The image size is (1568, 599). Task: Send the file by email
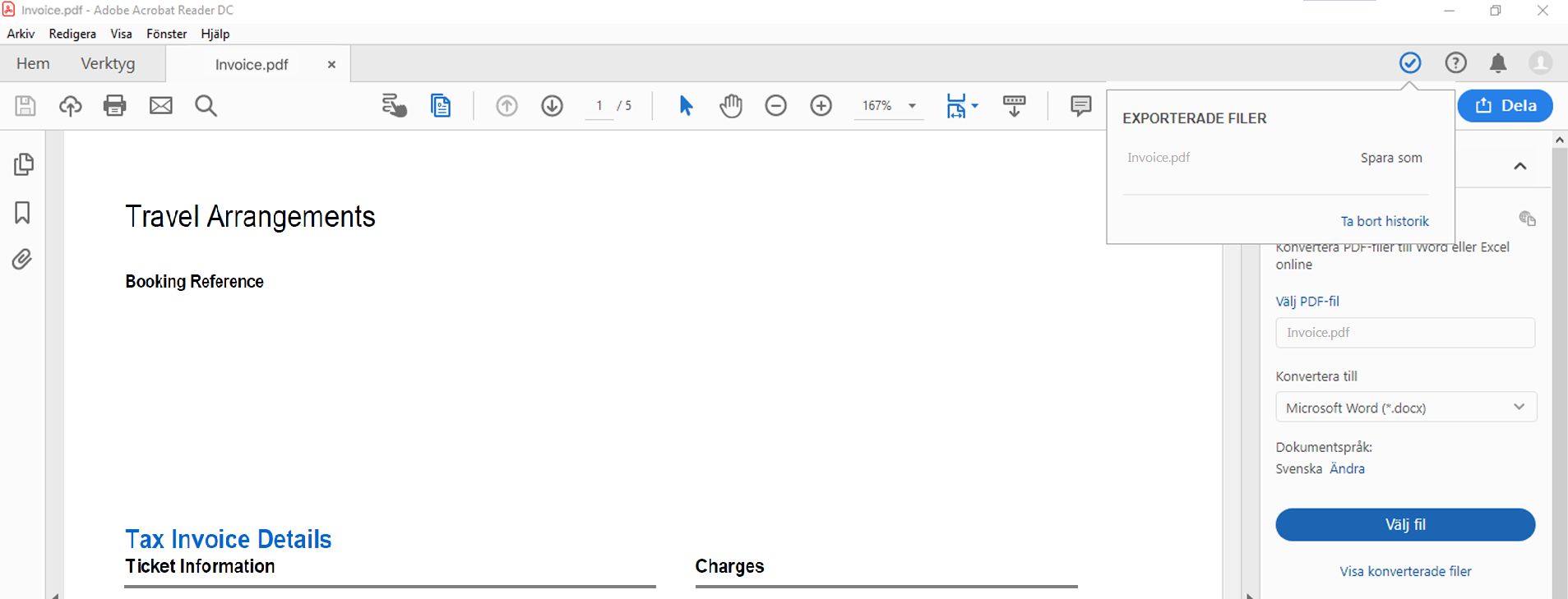tap(161, 106)
